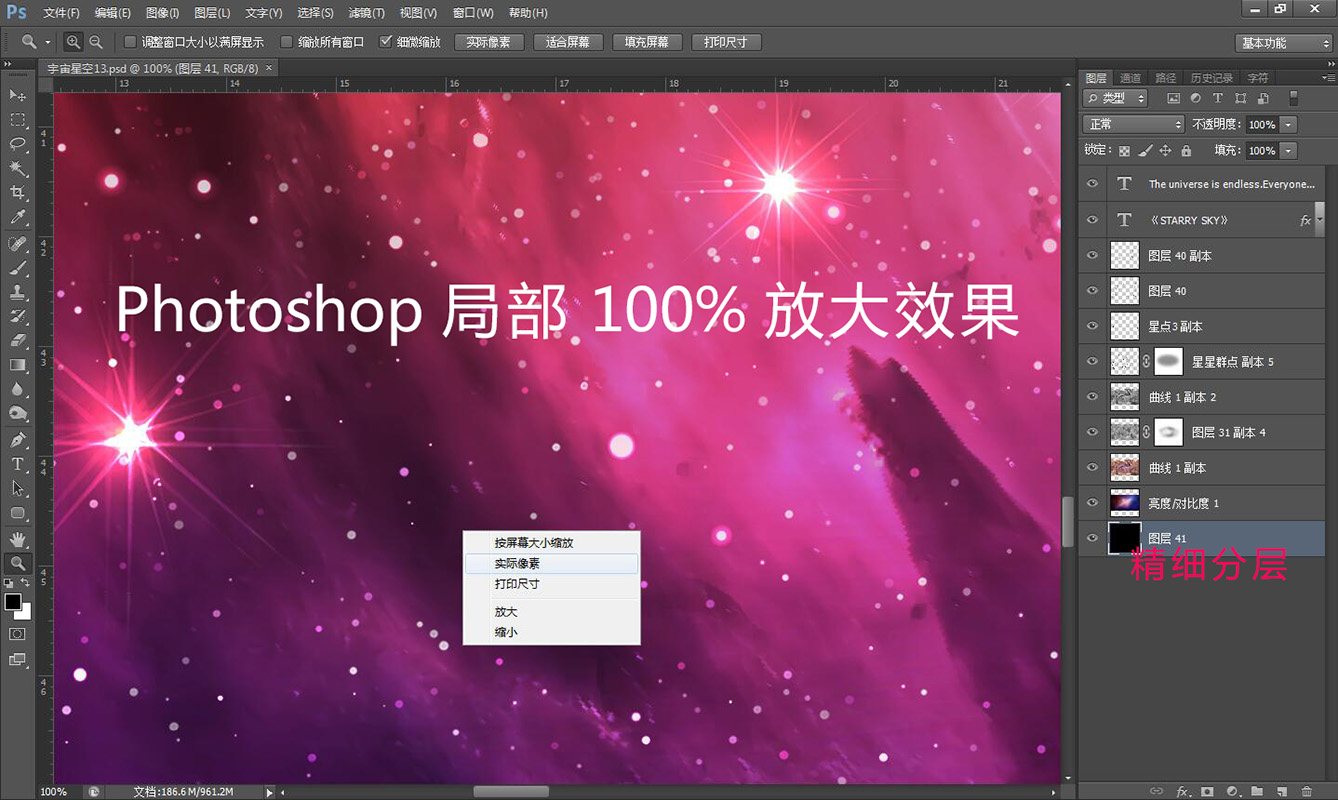Select the Blur tool
1338x800 pixels.
click(17, 390)
